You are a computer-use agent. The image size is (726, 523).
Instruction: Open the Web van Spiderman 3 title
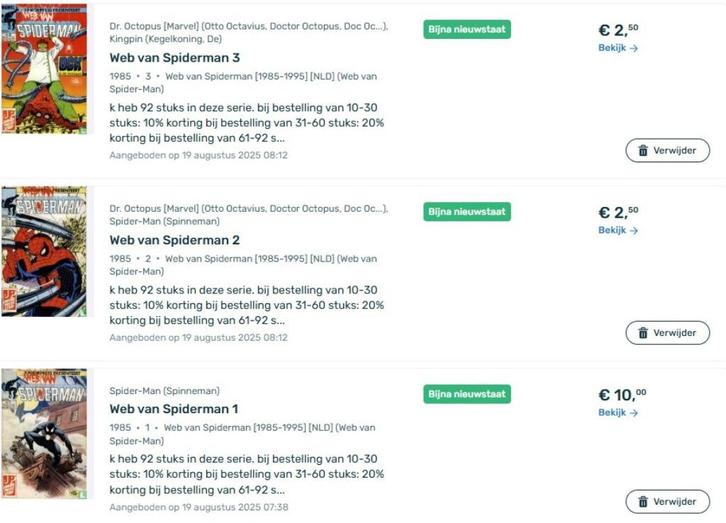pyautogui.click(x=174, y=58)
